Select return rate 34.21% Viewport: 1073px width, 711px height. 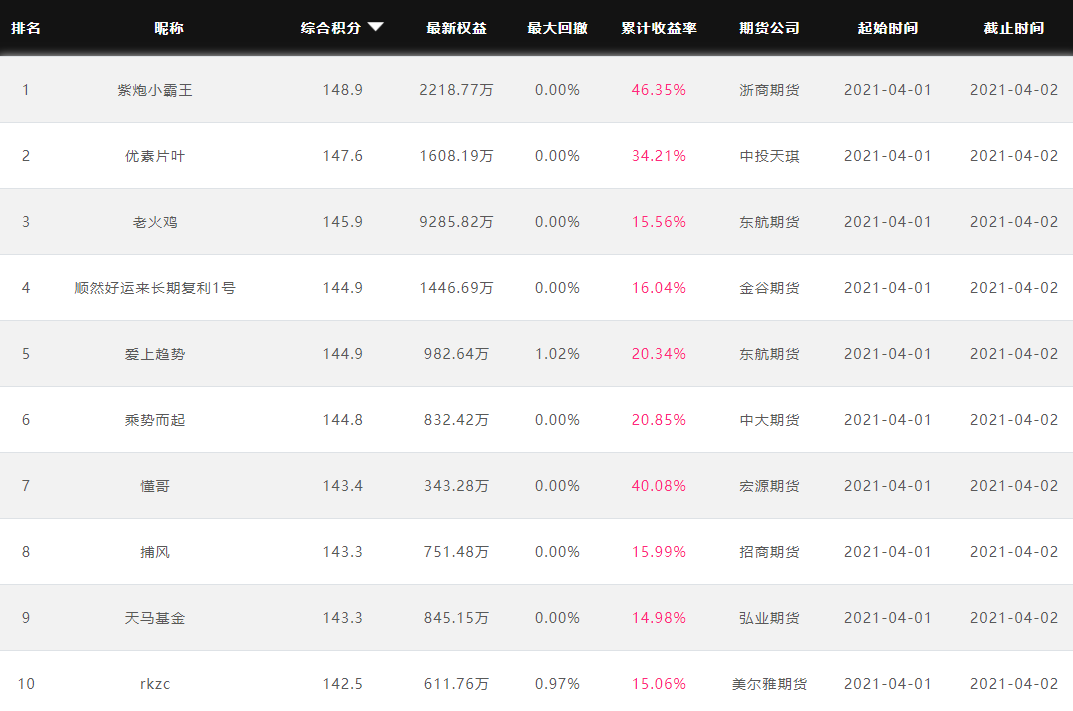(659, 156)
